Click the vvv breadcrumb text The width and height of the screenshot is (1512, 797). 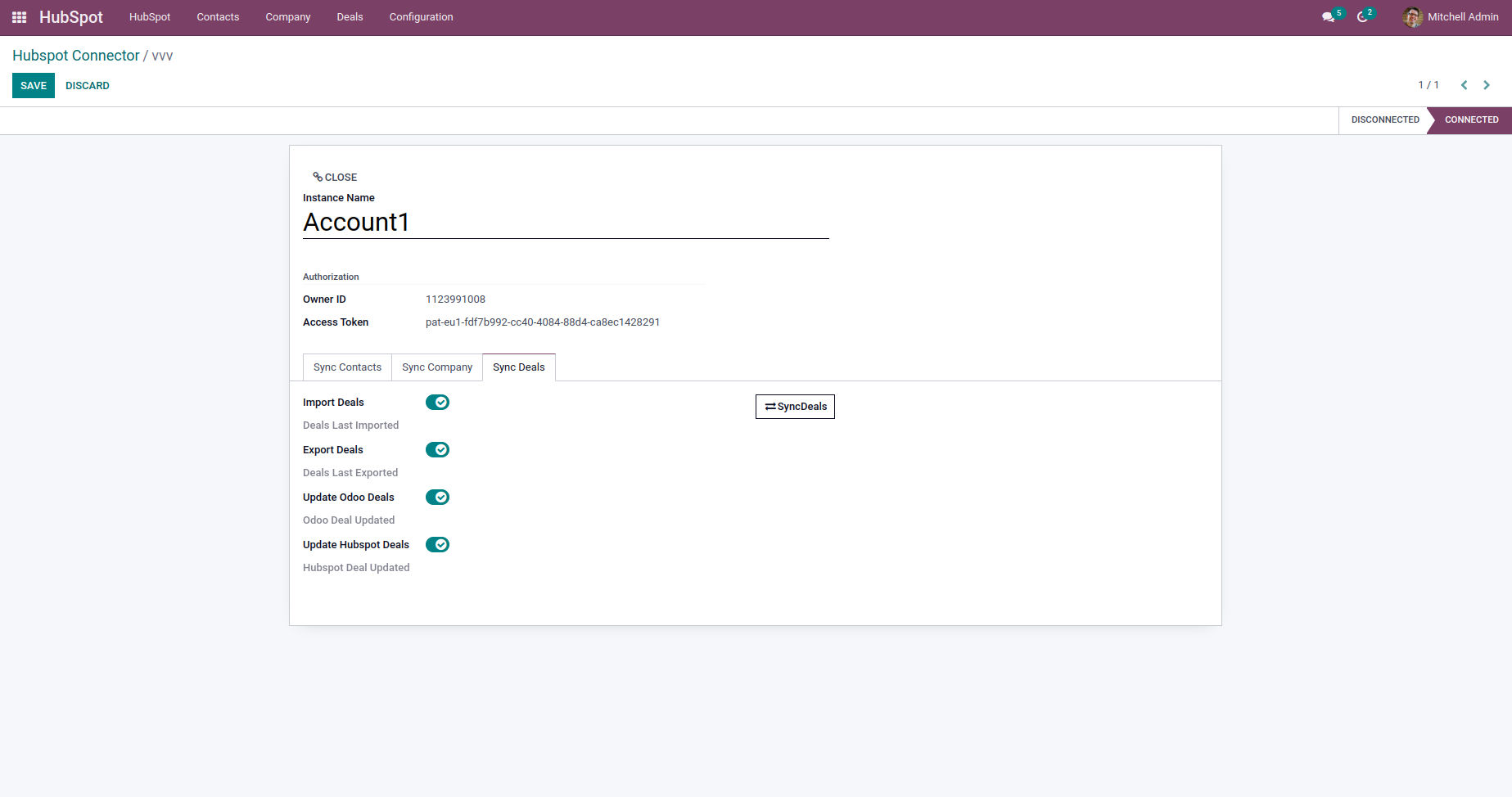tap(162, 56)
